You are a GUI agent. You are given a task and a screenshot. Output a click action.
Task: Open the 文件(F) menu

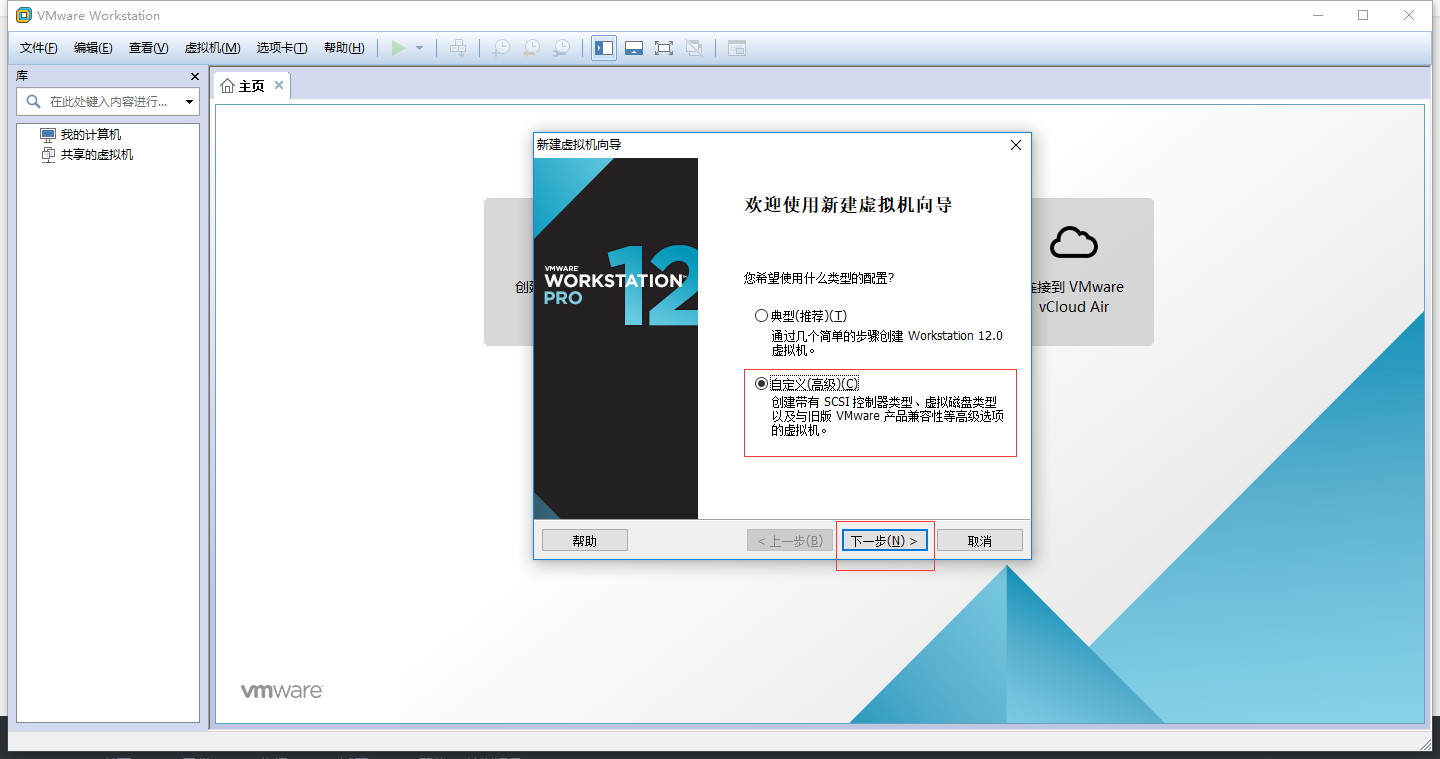(39, 48)
